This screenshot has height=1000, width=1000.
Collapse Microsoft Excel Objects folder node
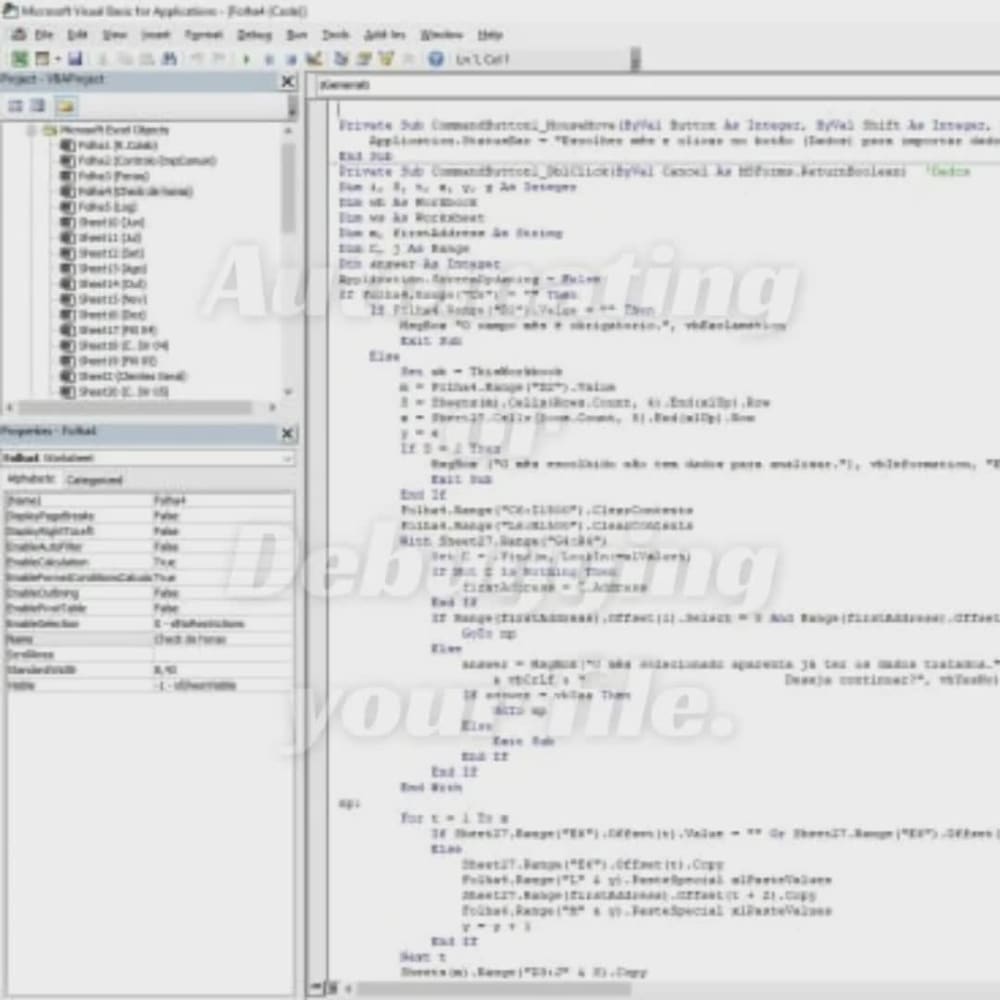pos(31,131)
